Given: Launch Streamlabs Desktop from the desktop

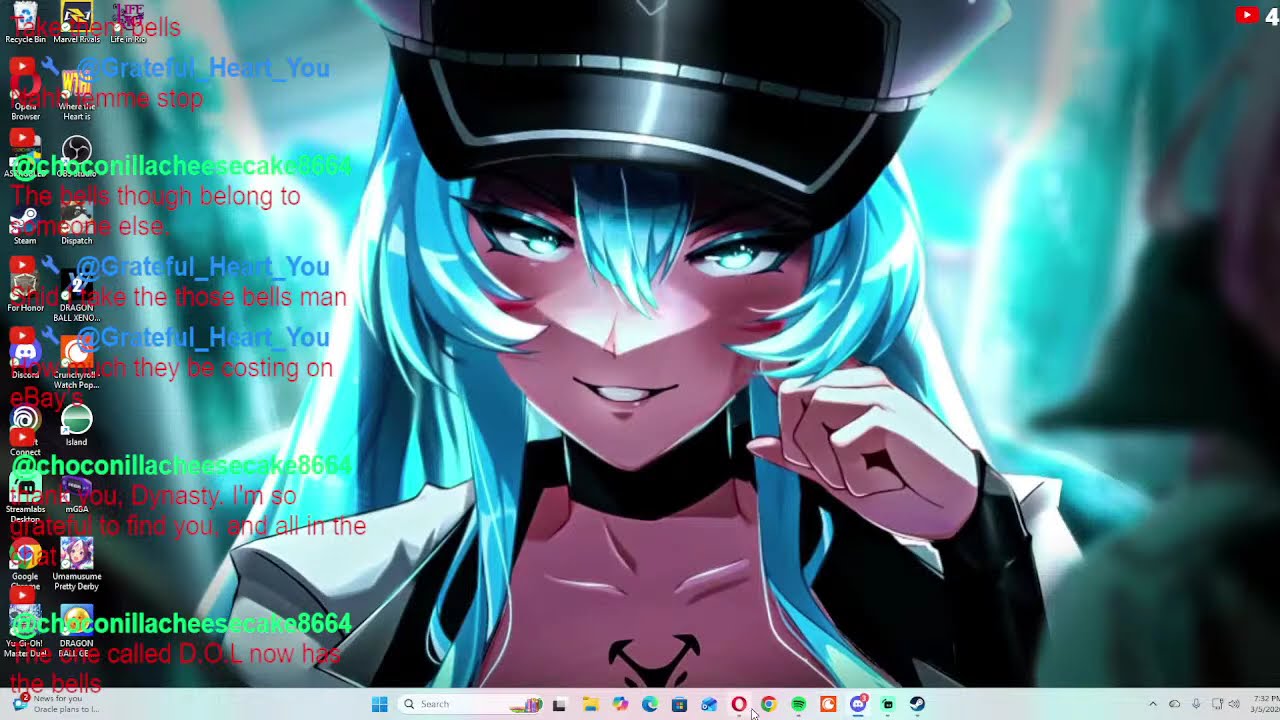Looking at the screenshot, I should pyautogui.click(x=25, y=497).
